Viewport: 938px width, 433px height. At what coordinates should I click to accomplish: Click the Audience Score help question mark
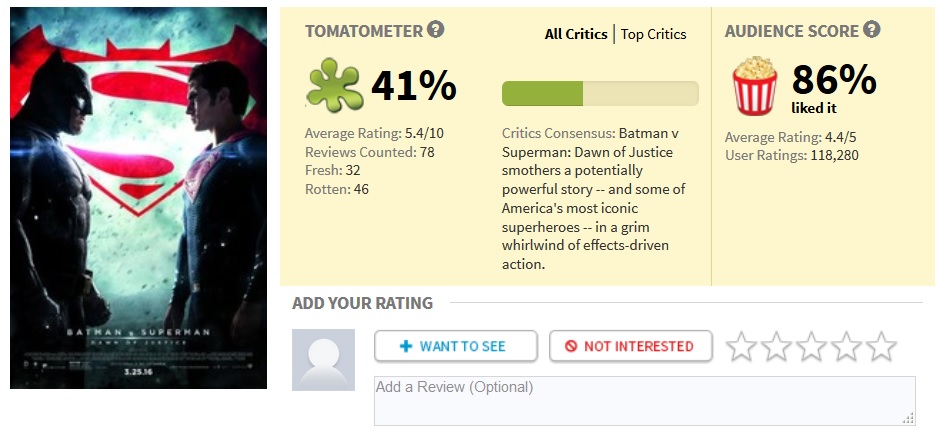click(x=872, y=30)
